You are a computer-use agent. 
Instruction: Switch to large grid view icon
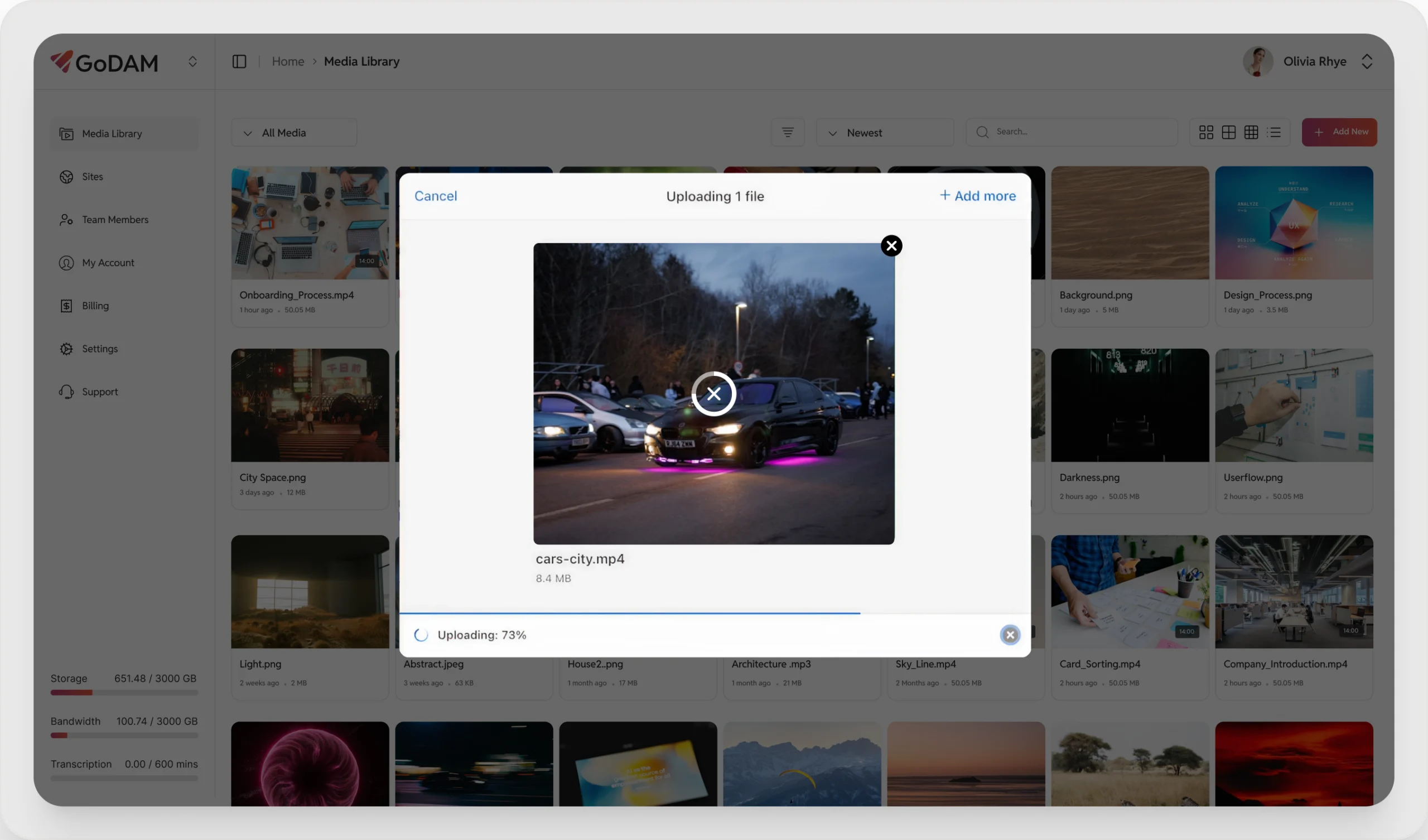1206,132
